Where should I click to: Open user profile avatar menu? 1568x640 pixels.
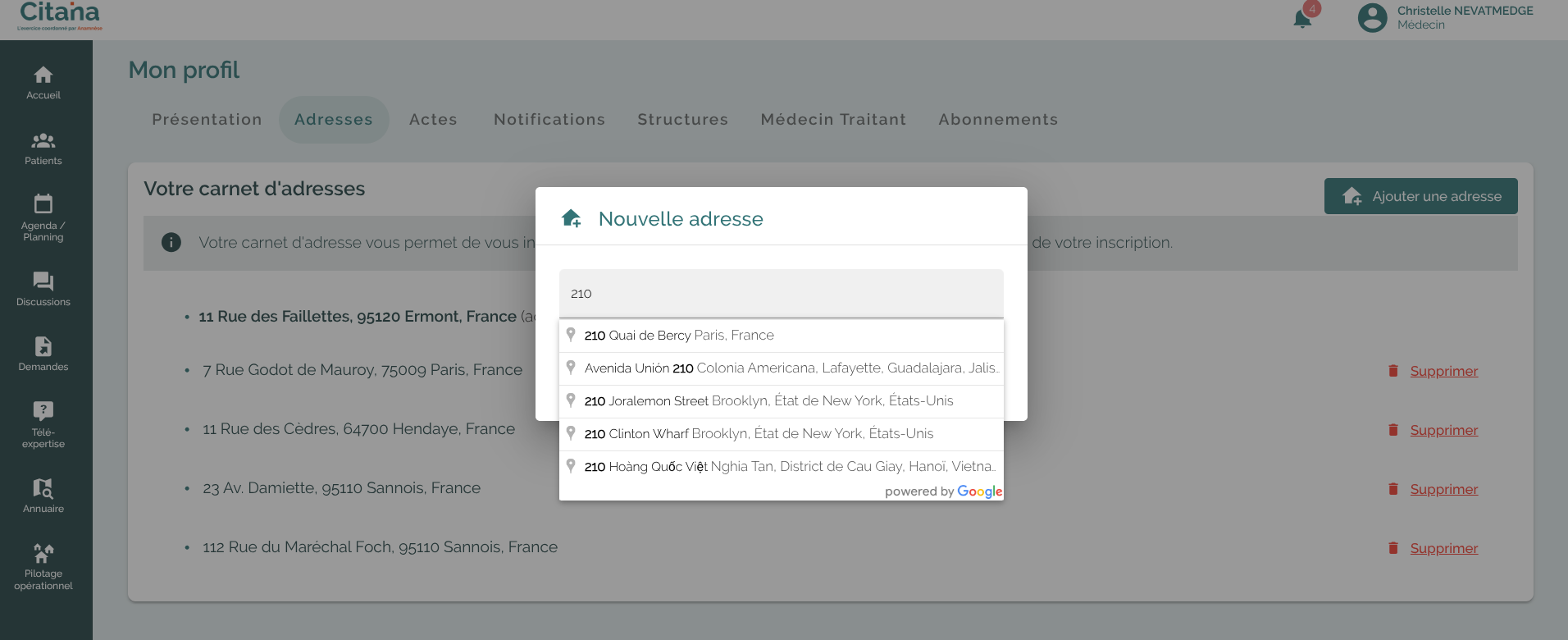(x=1372, y=18)
